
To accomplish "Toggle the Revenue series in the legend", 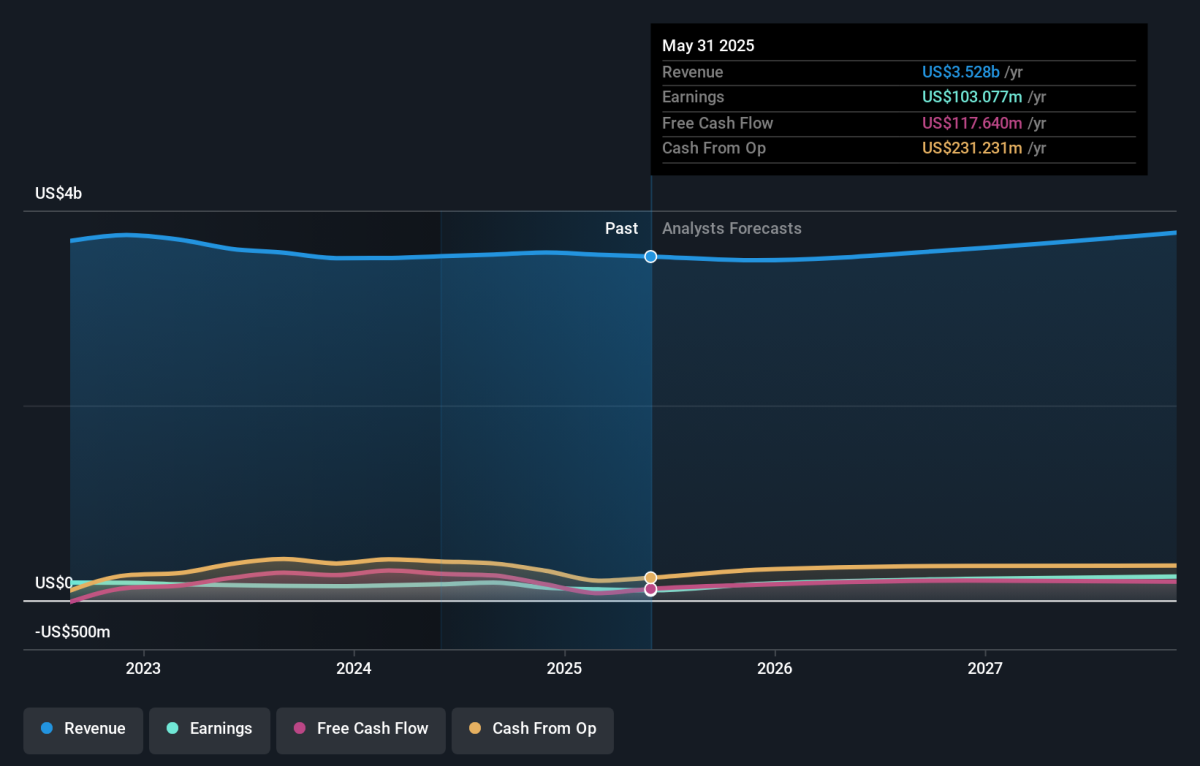I will coord(83,729).
